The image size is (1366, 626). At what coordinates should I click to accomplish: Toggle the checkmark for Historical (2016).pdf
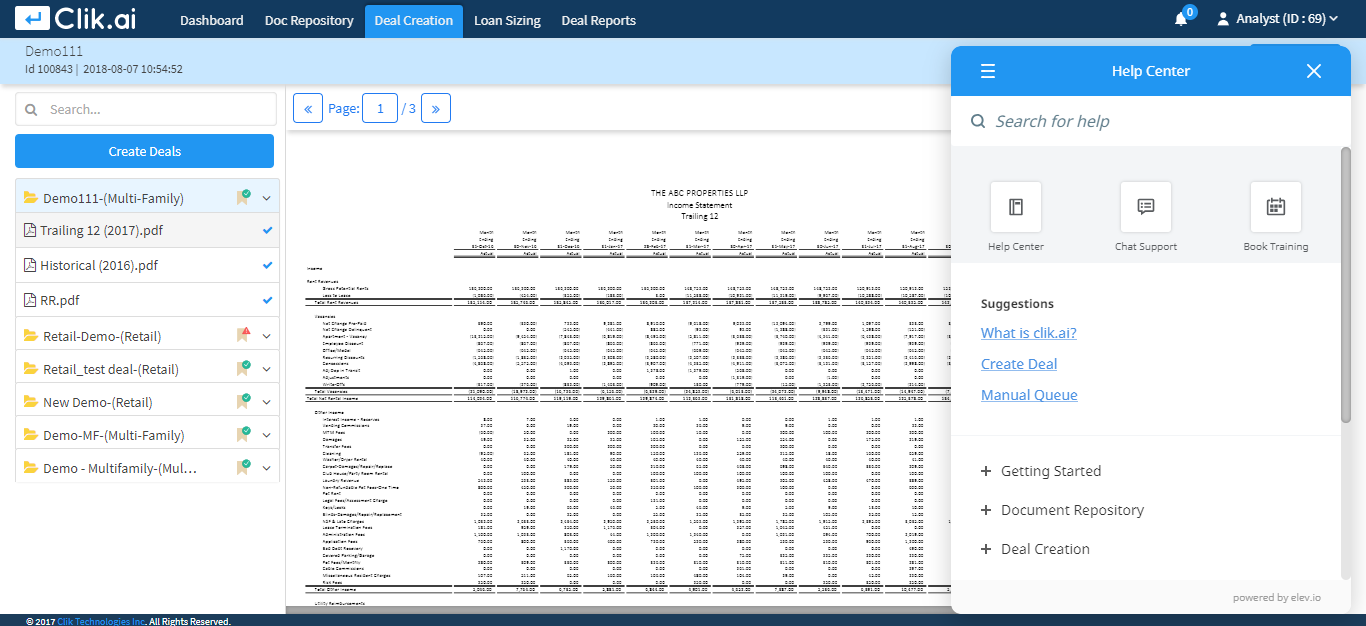click(x=267, y=266)
